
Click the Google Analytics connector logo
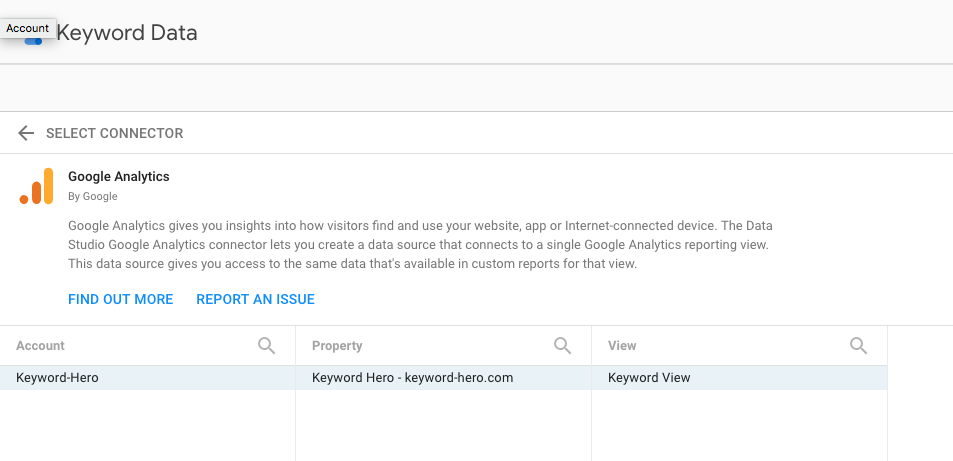click(x=36, y=186)
